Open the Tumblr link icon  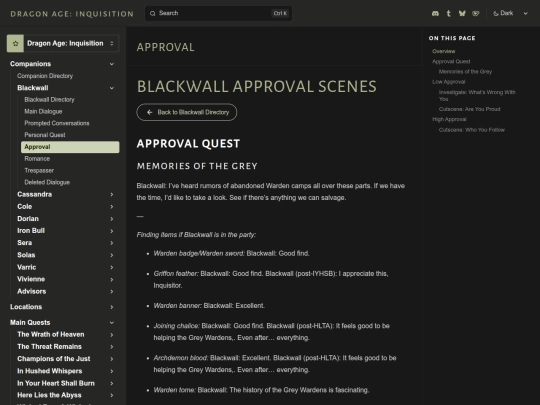click(x=448, y=13)
